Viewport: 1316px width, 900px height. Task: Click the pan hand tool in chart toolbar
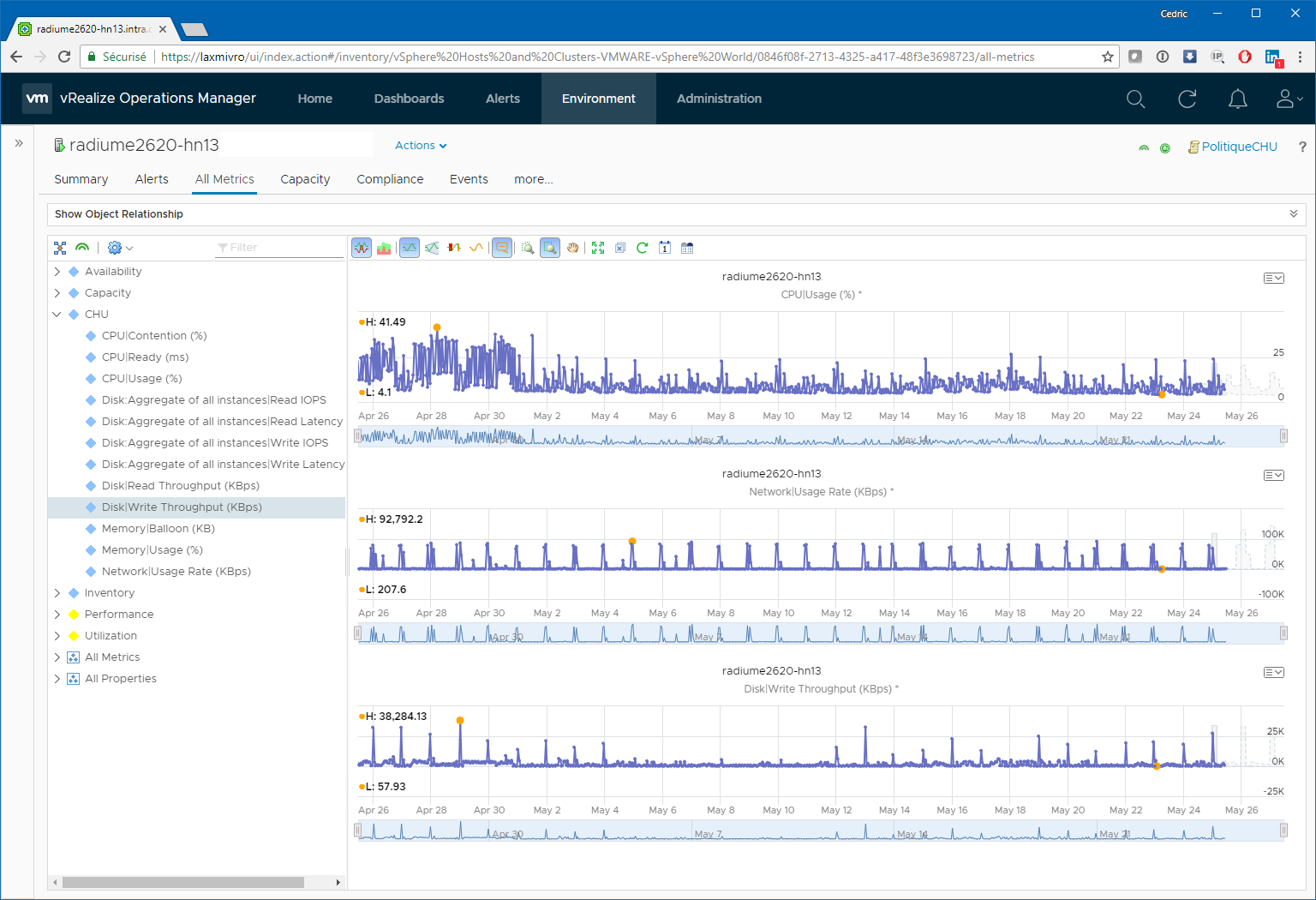pos(573,248)
